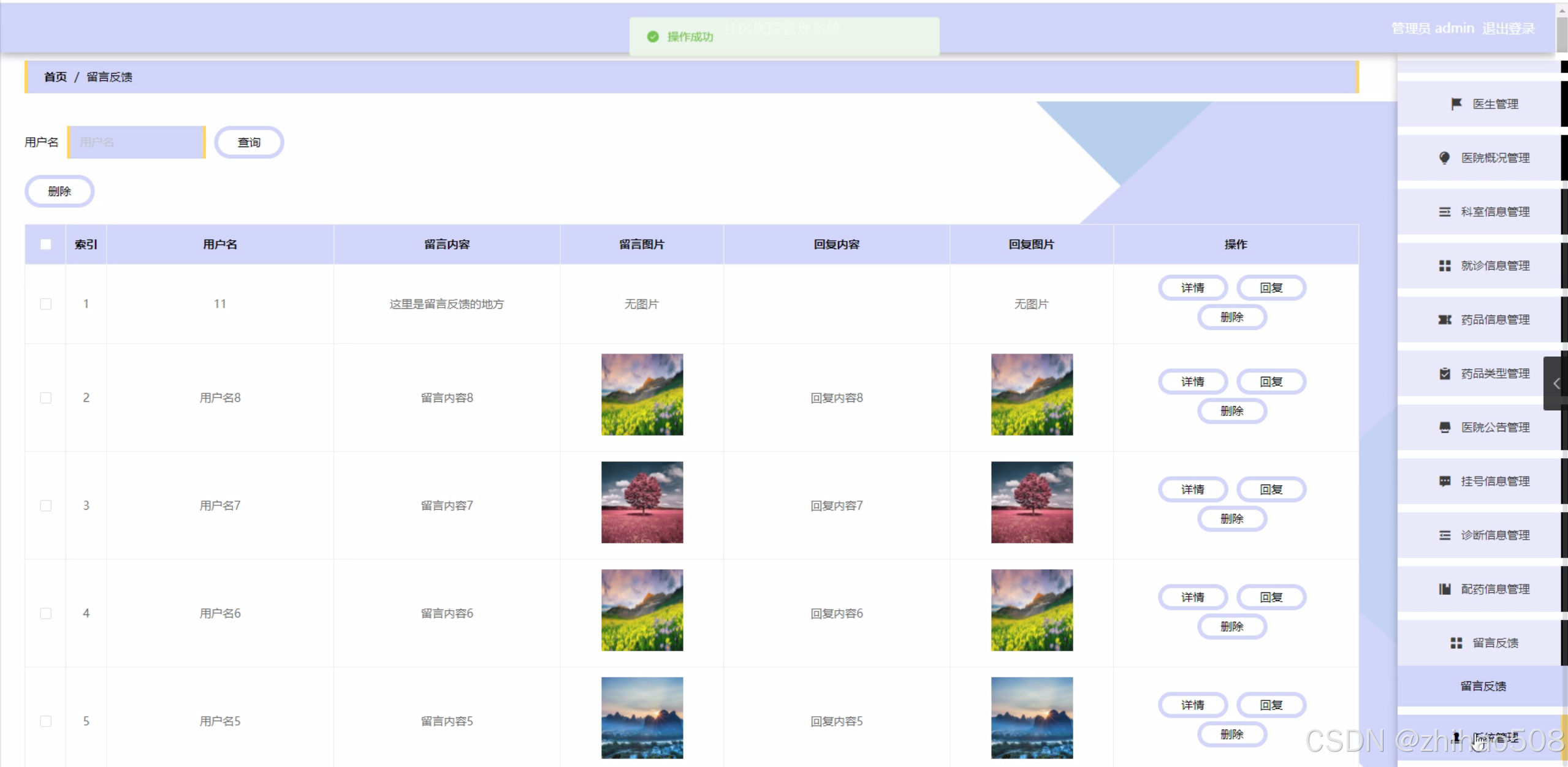The image size is (1568, 767).
Task: Click the 查询 search button
Action: click(249, 143)
